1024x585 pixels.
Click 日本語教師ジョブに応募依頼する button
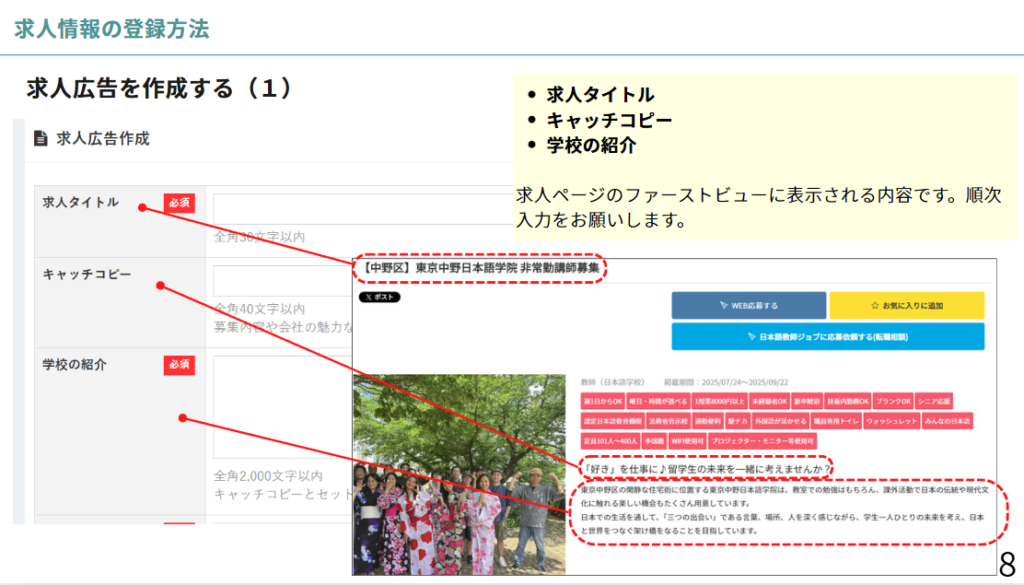(827, 337)
